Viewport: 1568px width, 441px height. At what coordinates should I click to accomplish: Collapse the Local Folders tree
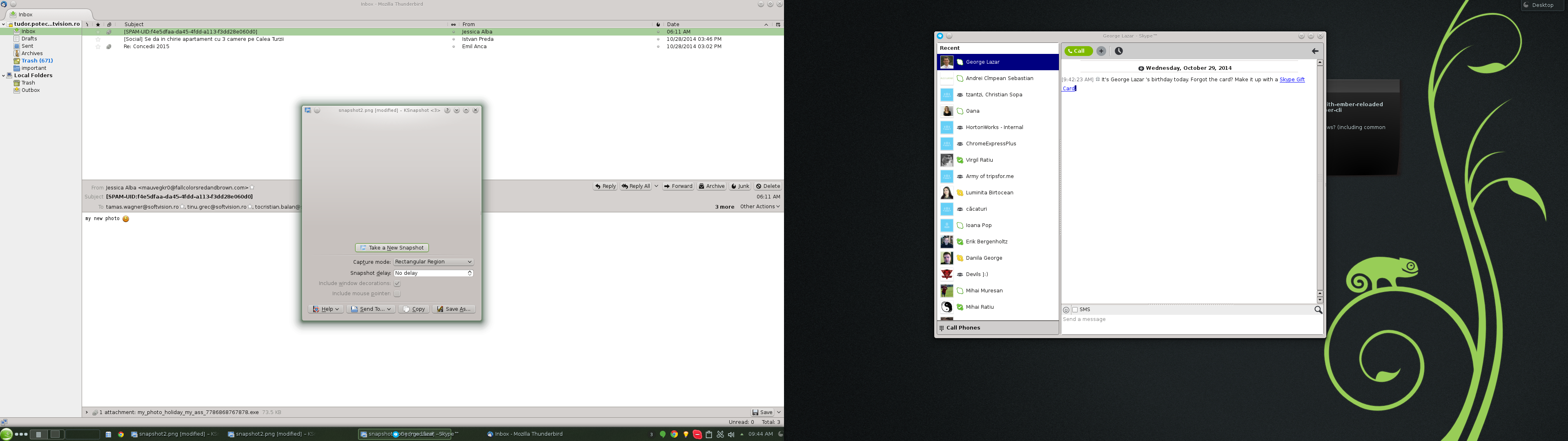[4, 76]
